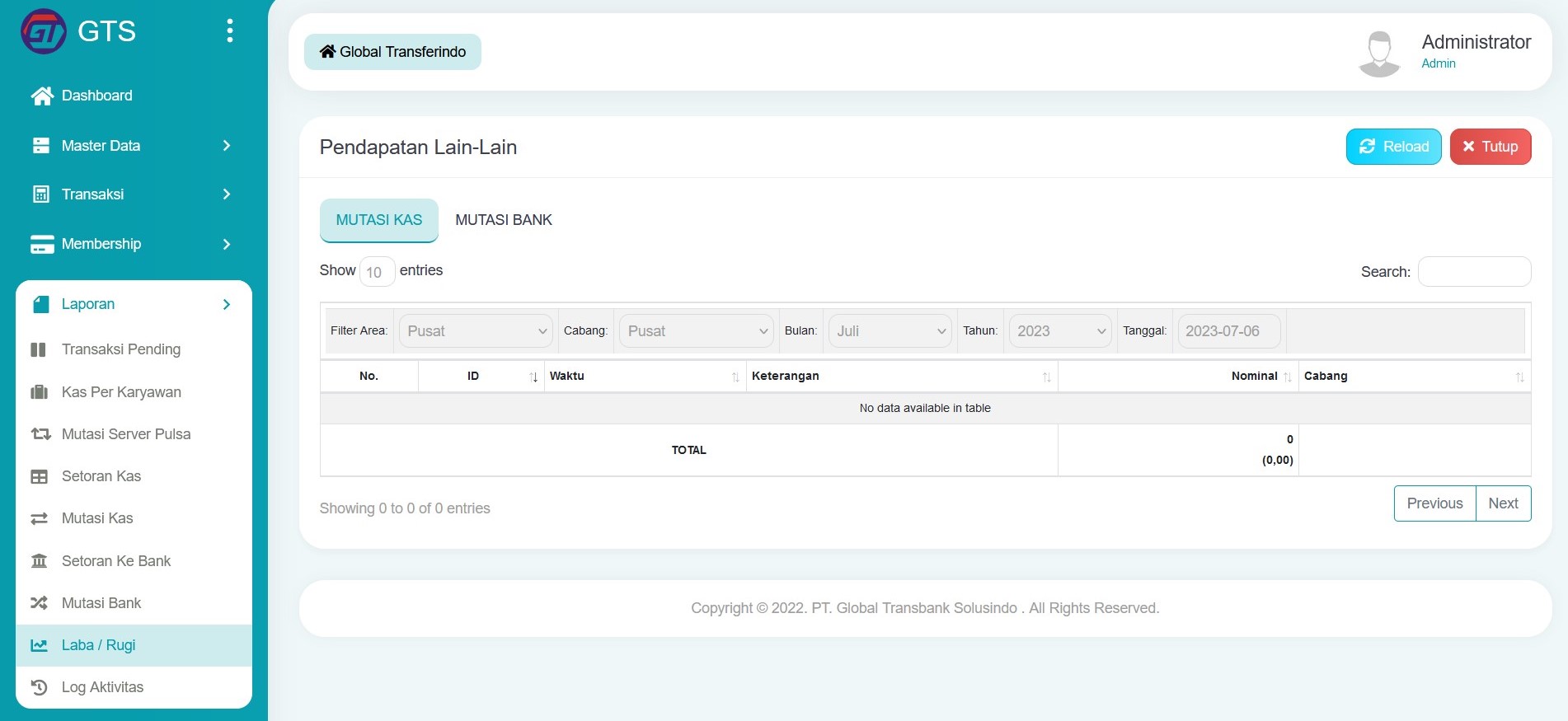
Task: Click the Transaksi calculator icon
Action: (41, 194)
